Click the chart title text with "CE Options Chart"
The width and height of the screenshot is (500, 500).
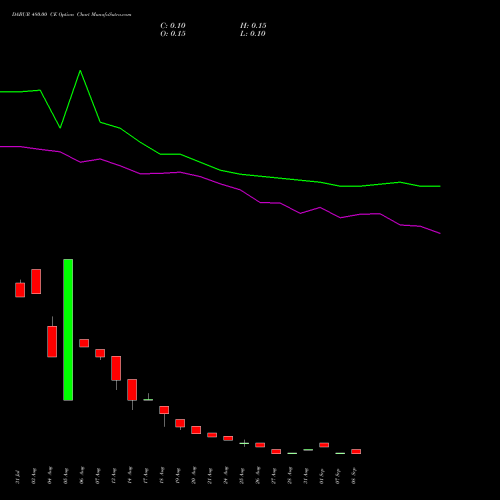pyautogui.click(x=72, y=14)
